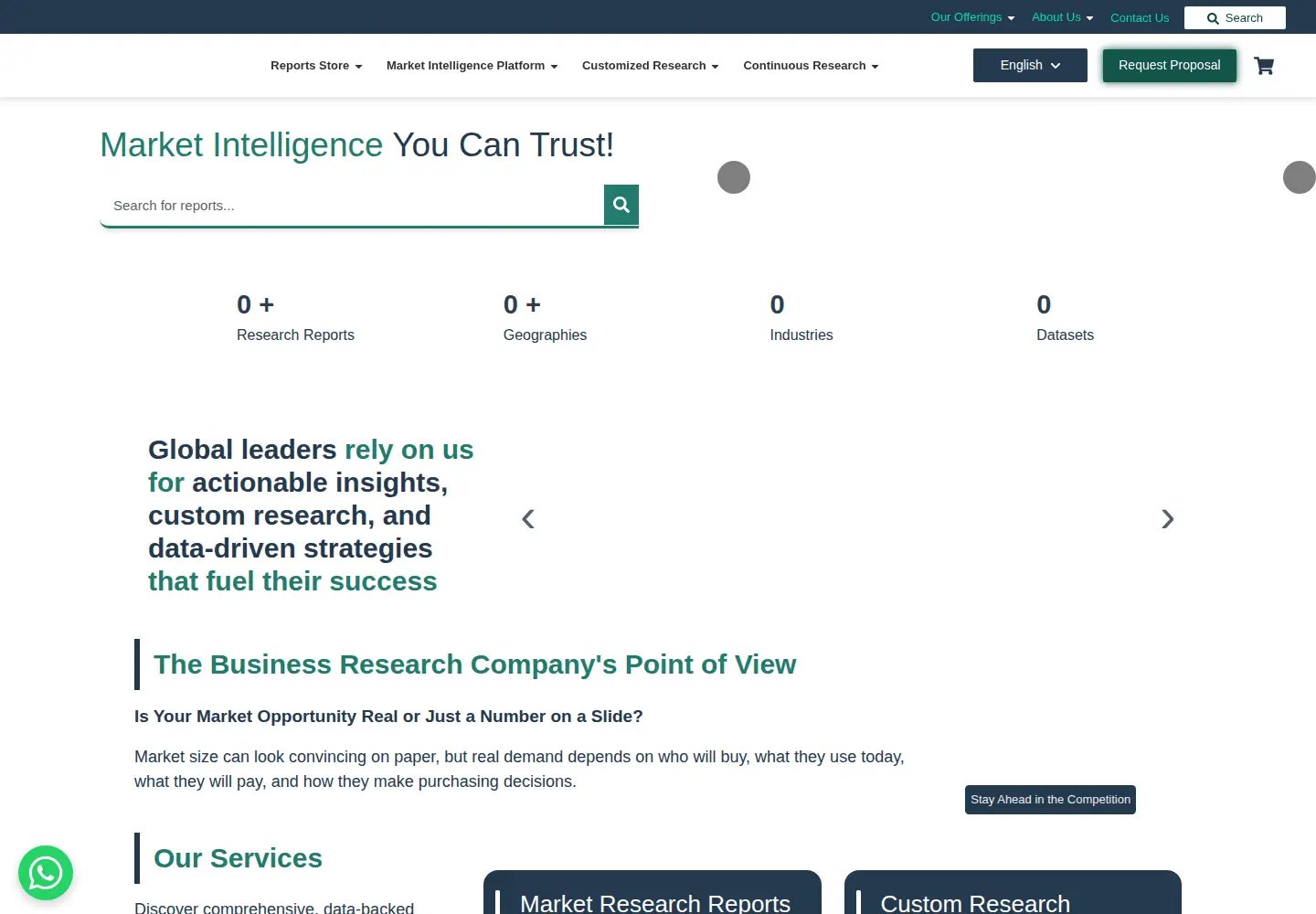
Task: Focus the Search for reports field
Action: [352, 206]
